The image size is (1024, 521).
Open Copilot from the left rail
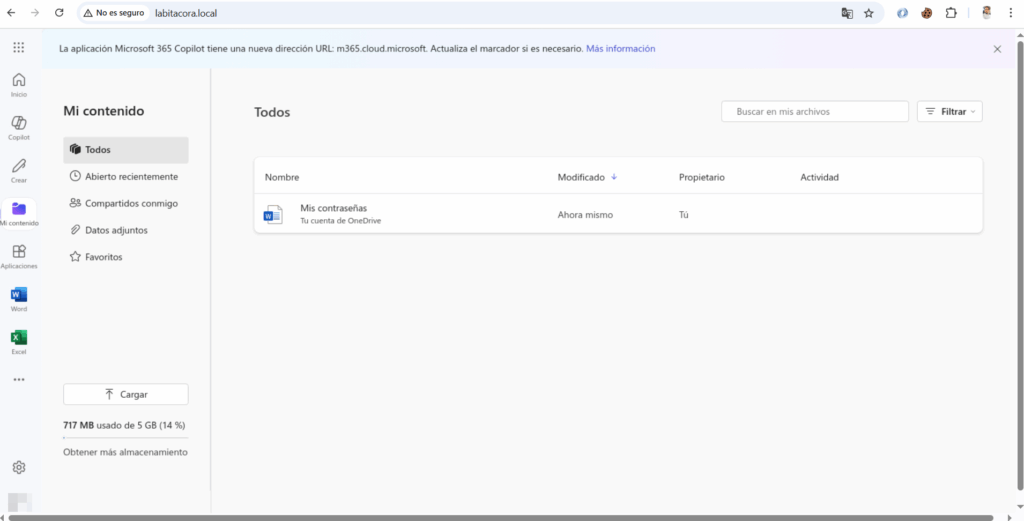(19, 127)
